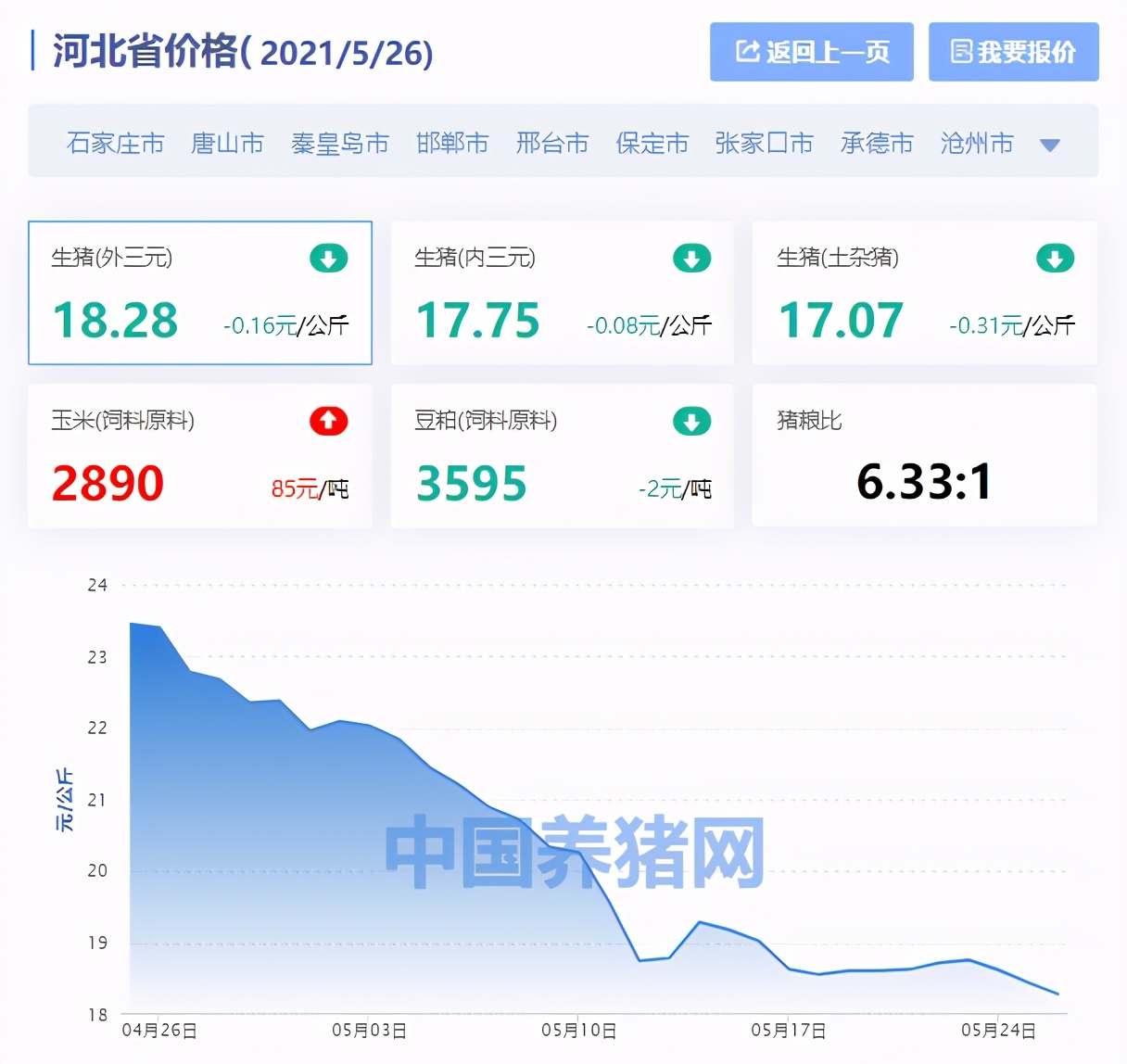Open the 猪粮比 ratio card
Image resolution: width=1127 pixels, height=1064 pixels.
925,456
